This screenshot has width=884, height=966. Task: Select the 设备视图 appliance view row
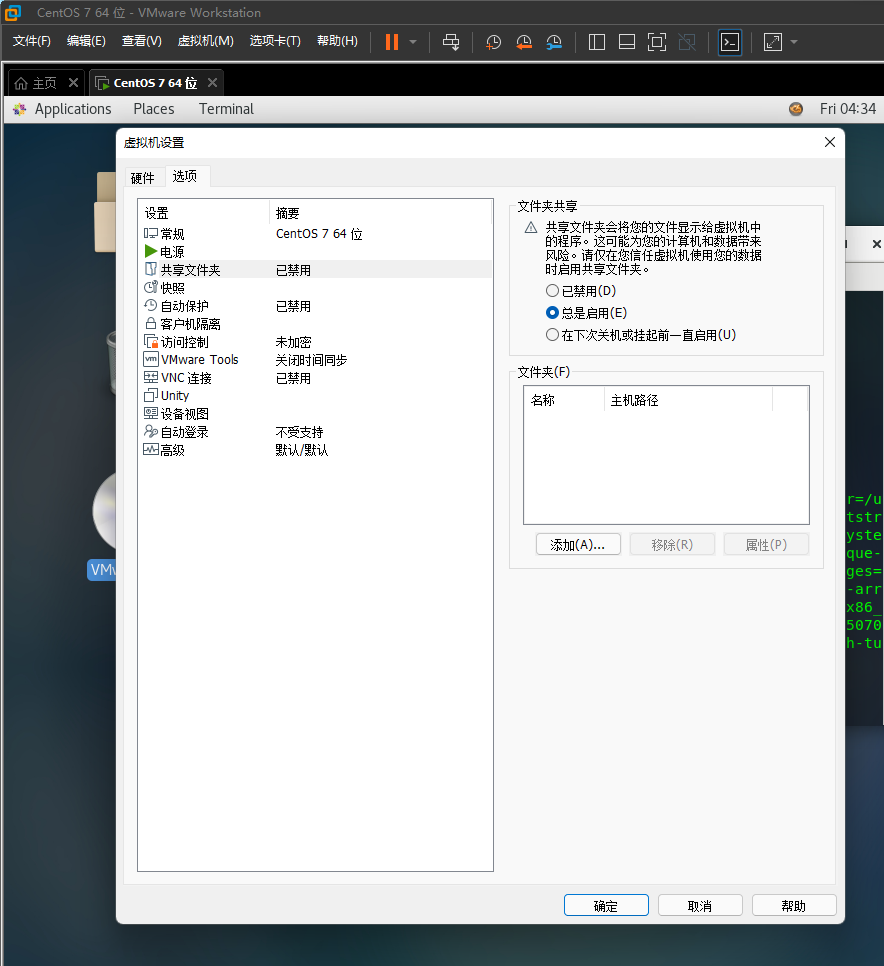(x=315, y=414)
